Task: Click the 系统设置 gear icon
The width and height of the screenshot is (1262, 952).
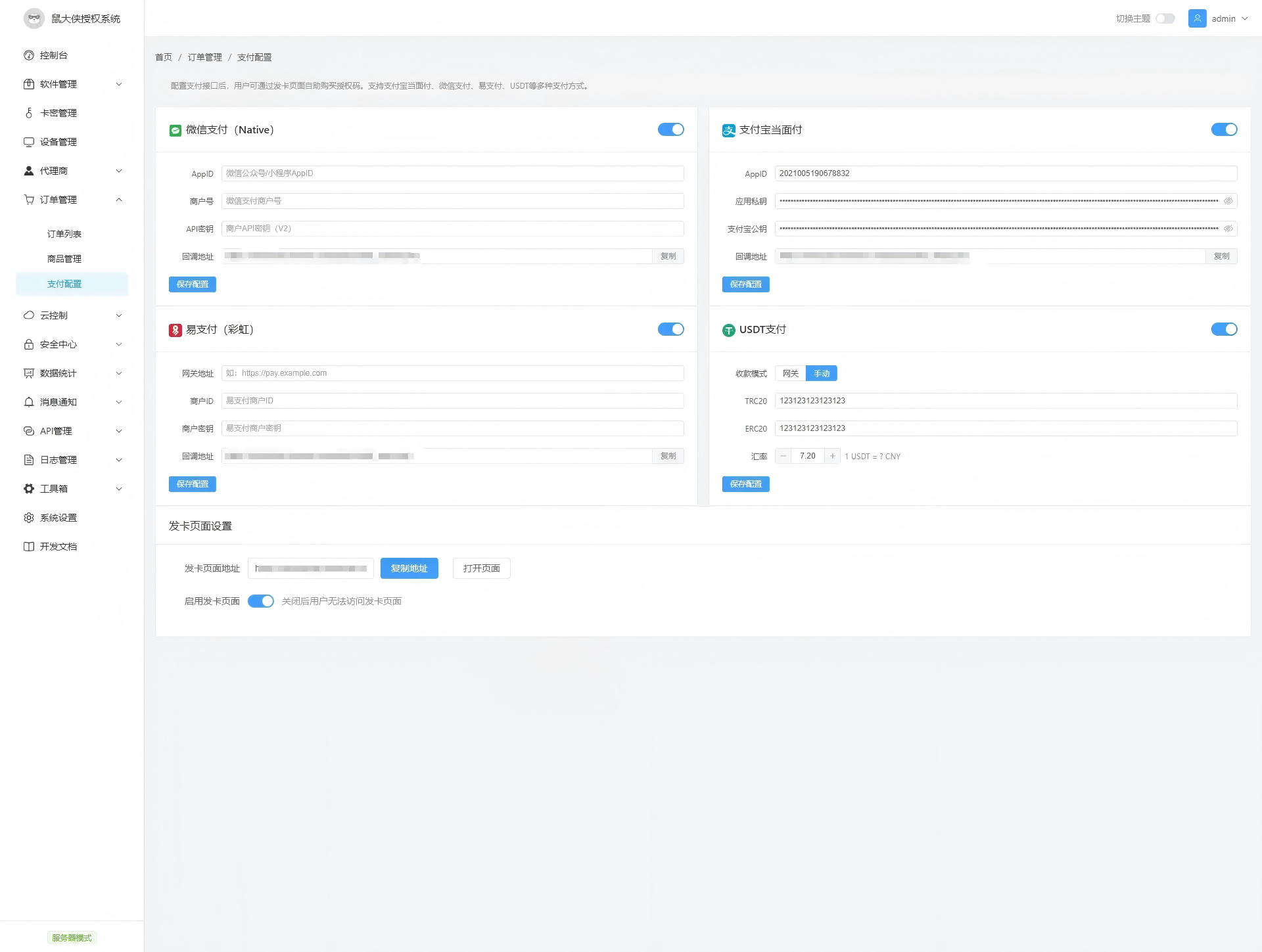Action: pos(29,518)
